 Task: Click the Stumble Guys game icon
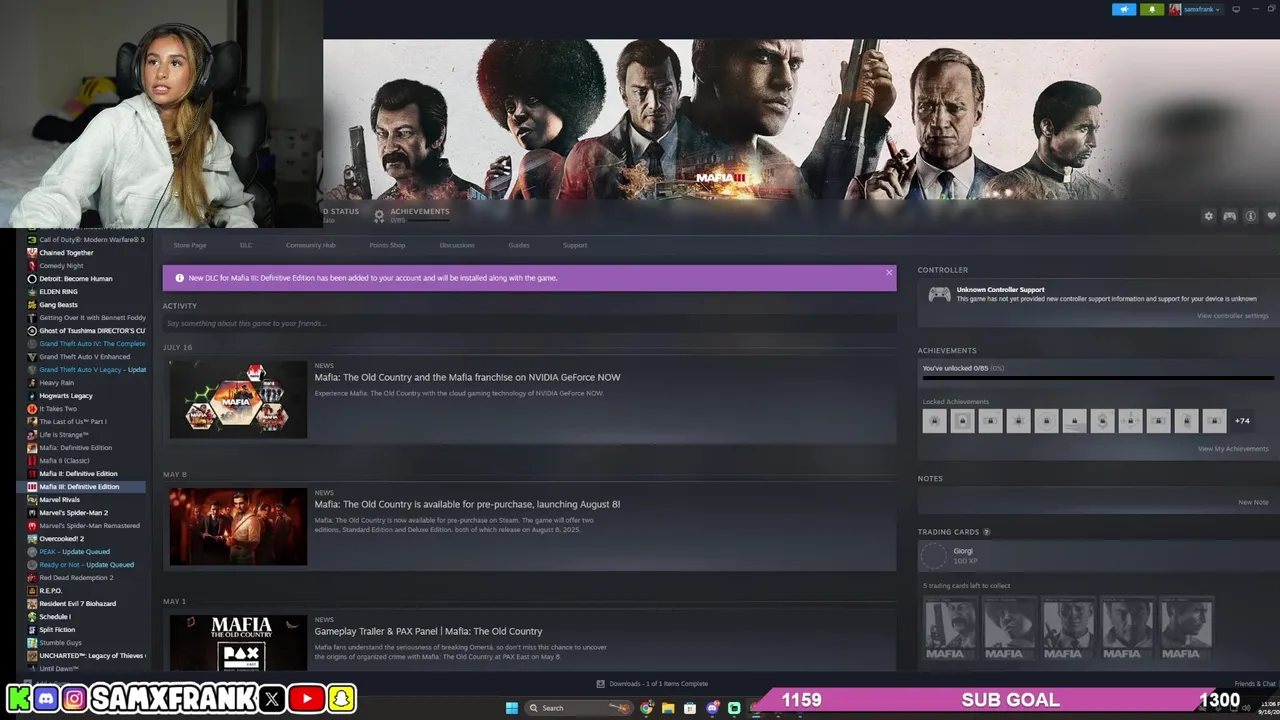pos(32,643)
